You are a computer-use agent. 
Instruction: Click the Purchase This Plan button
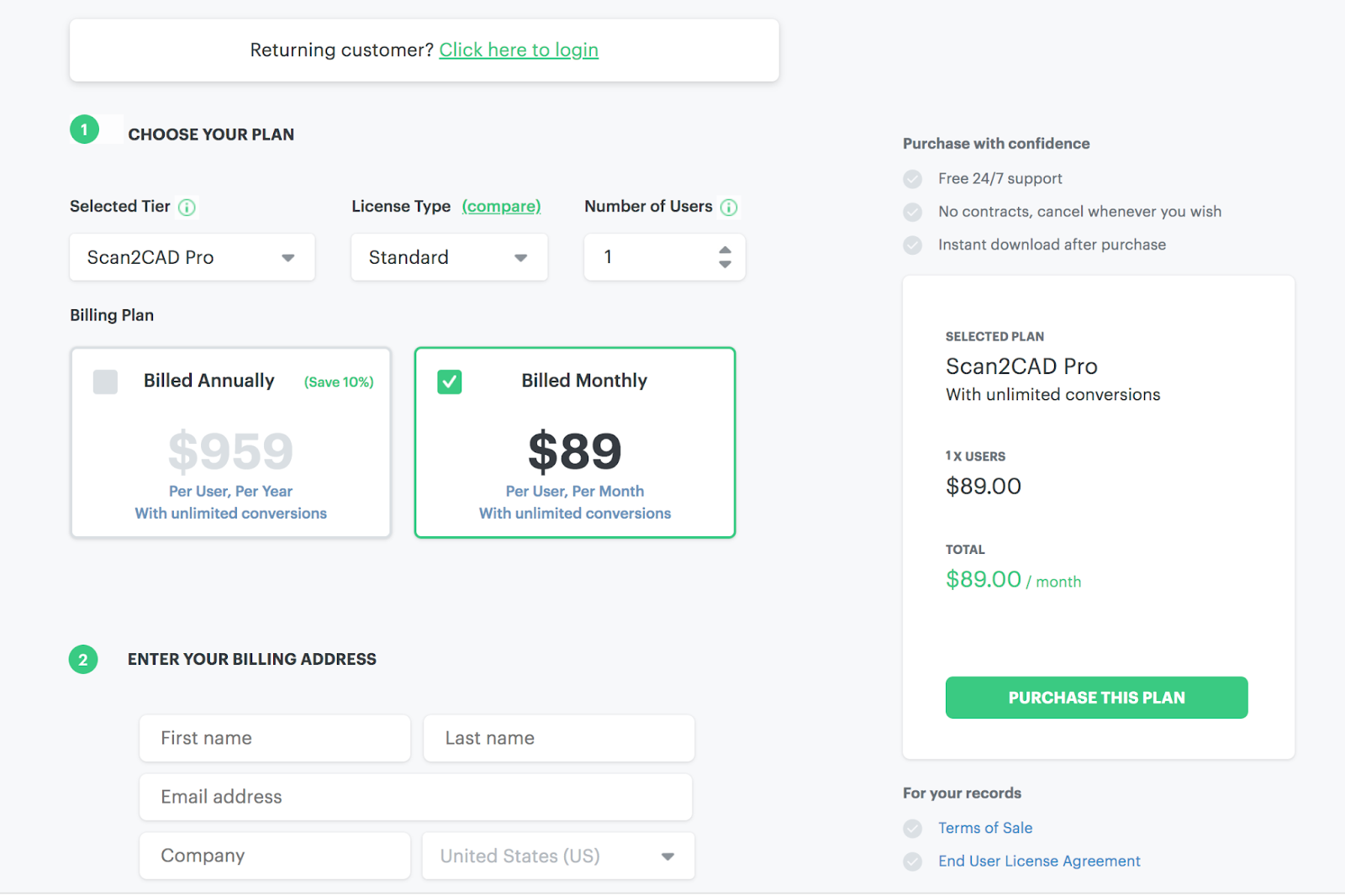[1096, 698]
